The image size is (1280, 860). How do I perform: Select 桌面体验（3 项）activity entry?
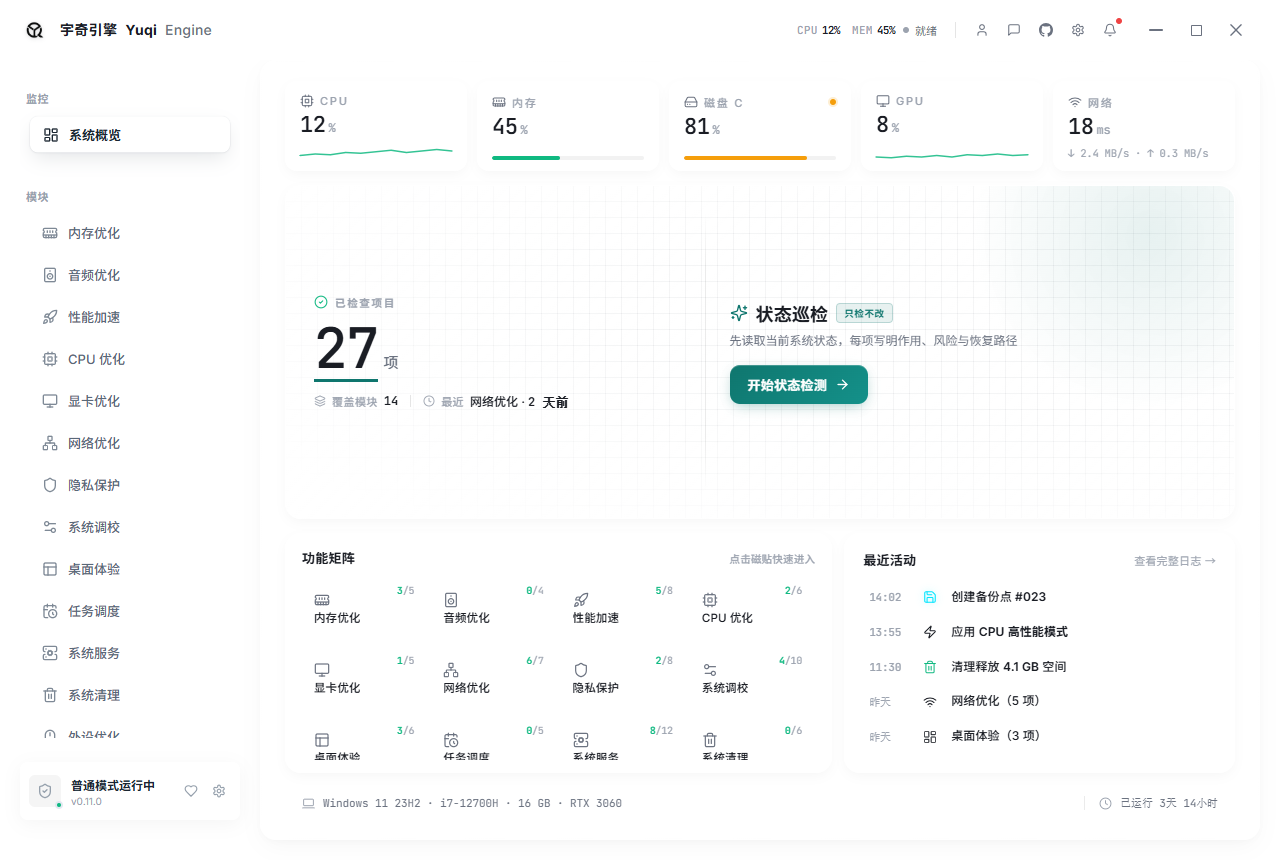(1040, 736)
